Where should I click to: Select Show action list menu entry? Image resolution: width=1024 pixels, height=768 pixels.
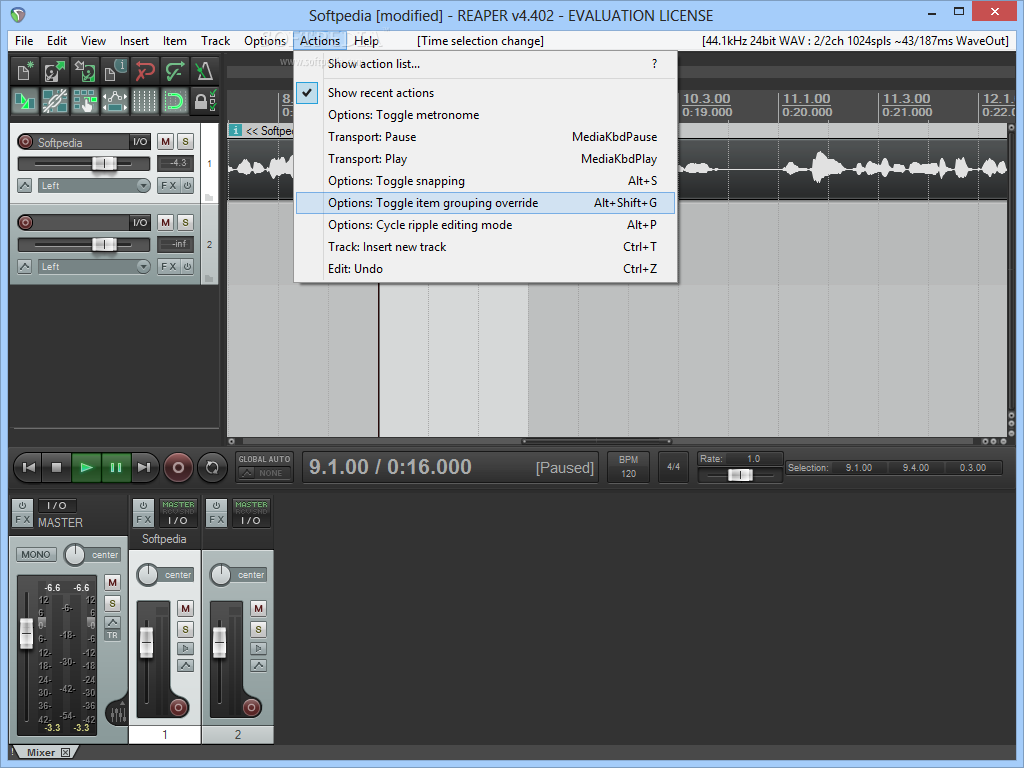point(485,64)
